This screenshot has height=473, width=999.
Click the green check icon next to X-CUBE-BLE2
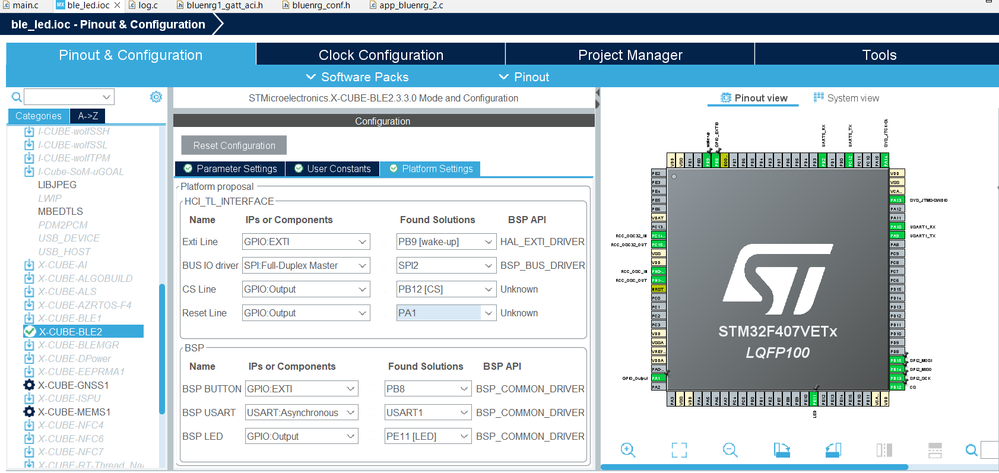pos(29,331)
